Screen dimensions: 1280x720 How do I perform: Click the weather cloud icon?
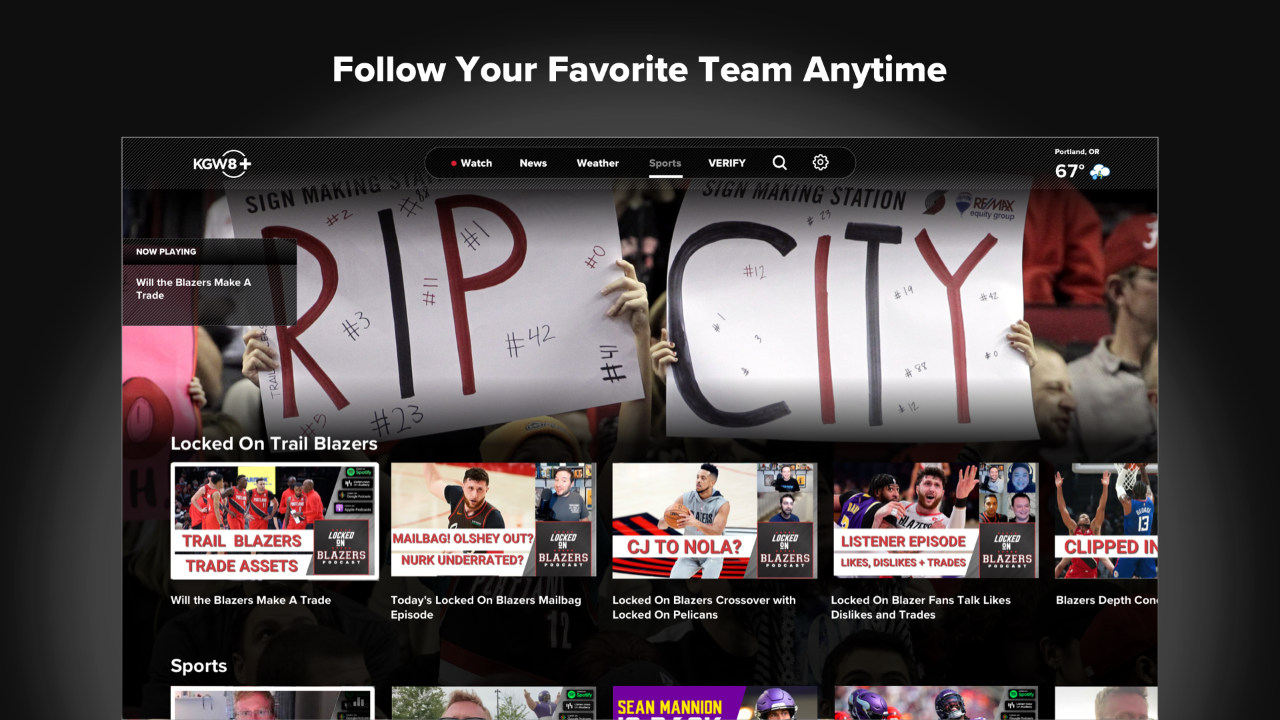(1100, 172)
